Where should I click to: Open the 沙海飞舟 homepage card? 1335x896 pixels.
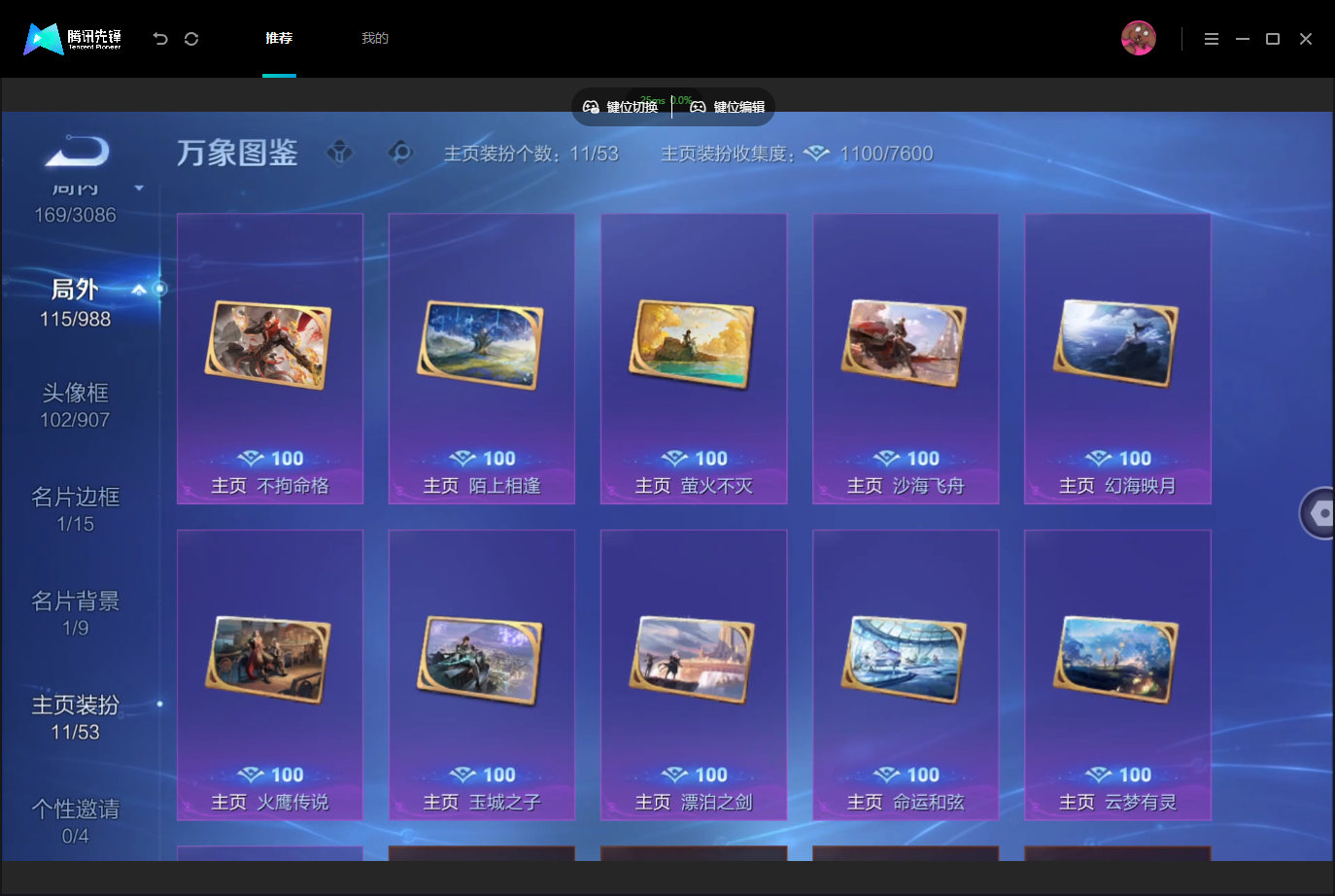pos(906,359)
